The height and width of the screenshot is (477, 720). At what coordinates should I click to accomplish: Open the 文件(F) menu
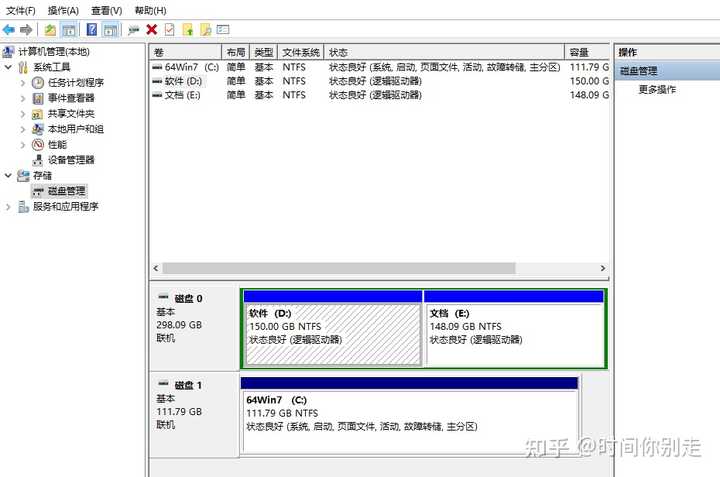(x=21, y=10)
